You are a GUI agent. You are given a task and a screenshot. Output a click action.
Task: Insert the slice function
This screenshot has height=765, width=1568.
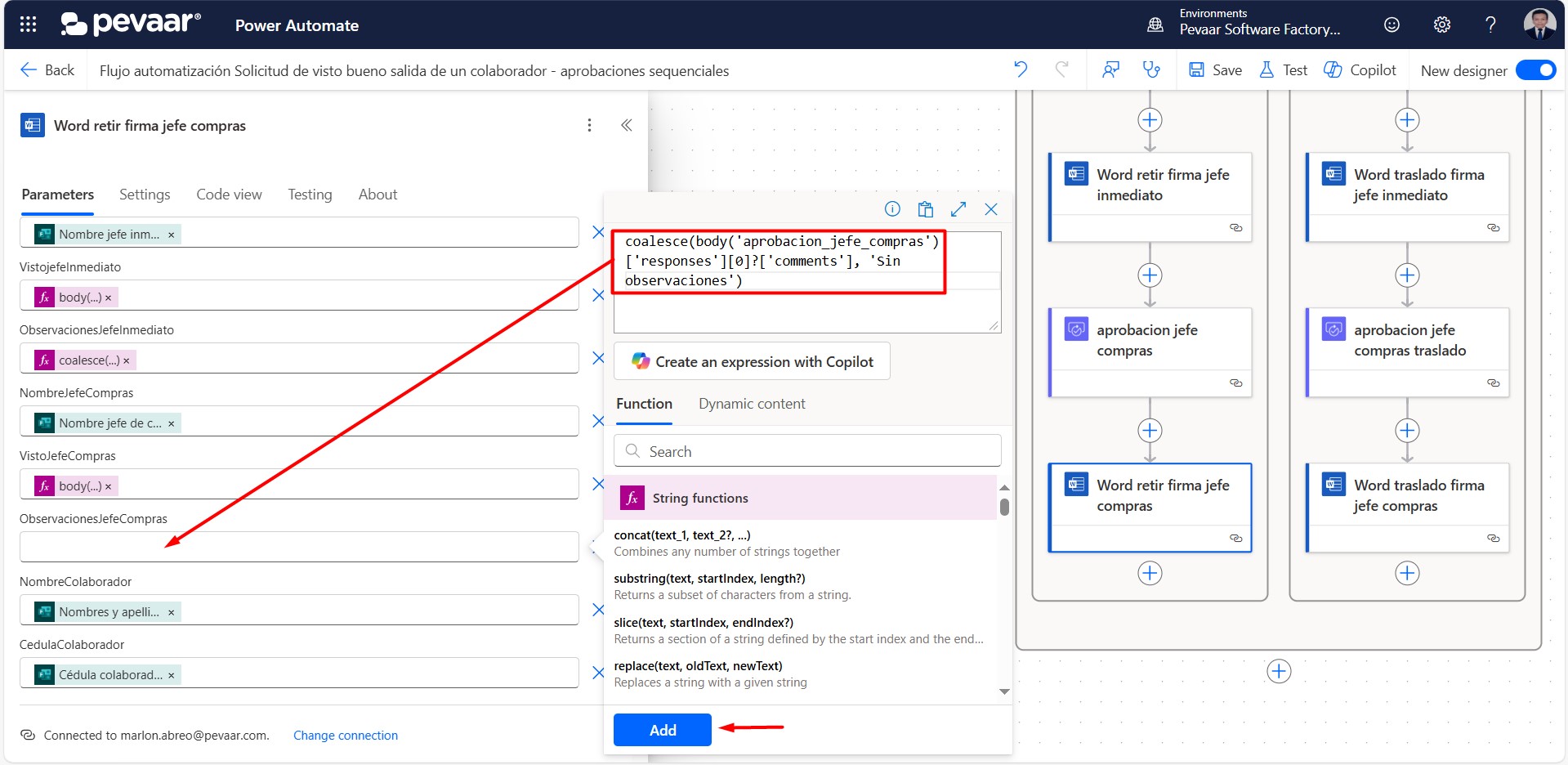point(801,631)
